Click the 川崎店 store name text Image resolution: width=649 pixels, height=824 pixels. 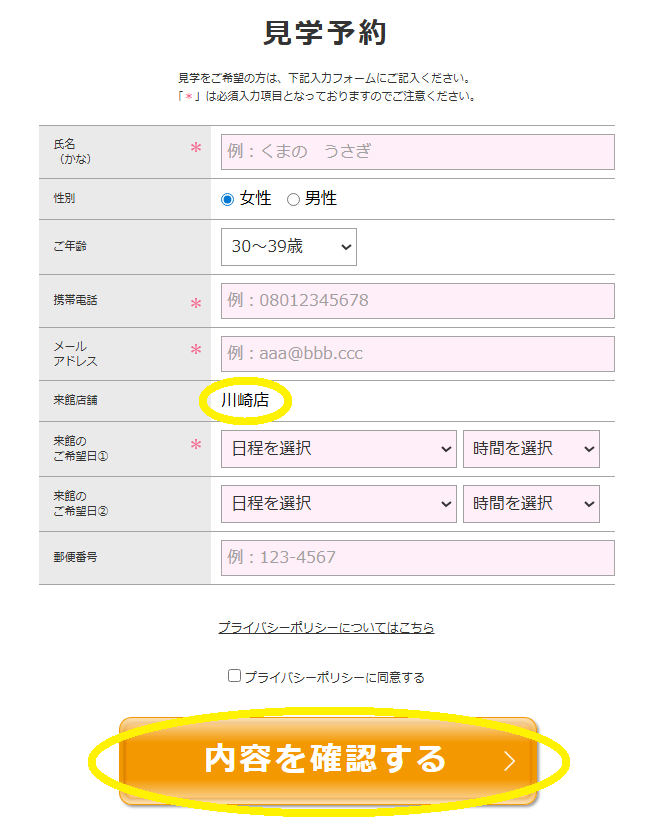[245, 400]
